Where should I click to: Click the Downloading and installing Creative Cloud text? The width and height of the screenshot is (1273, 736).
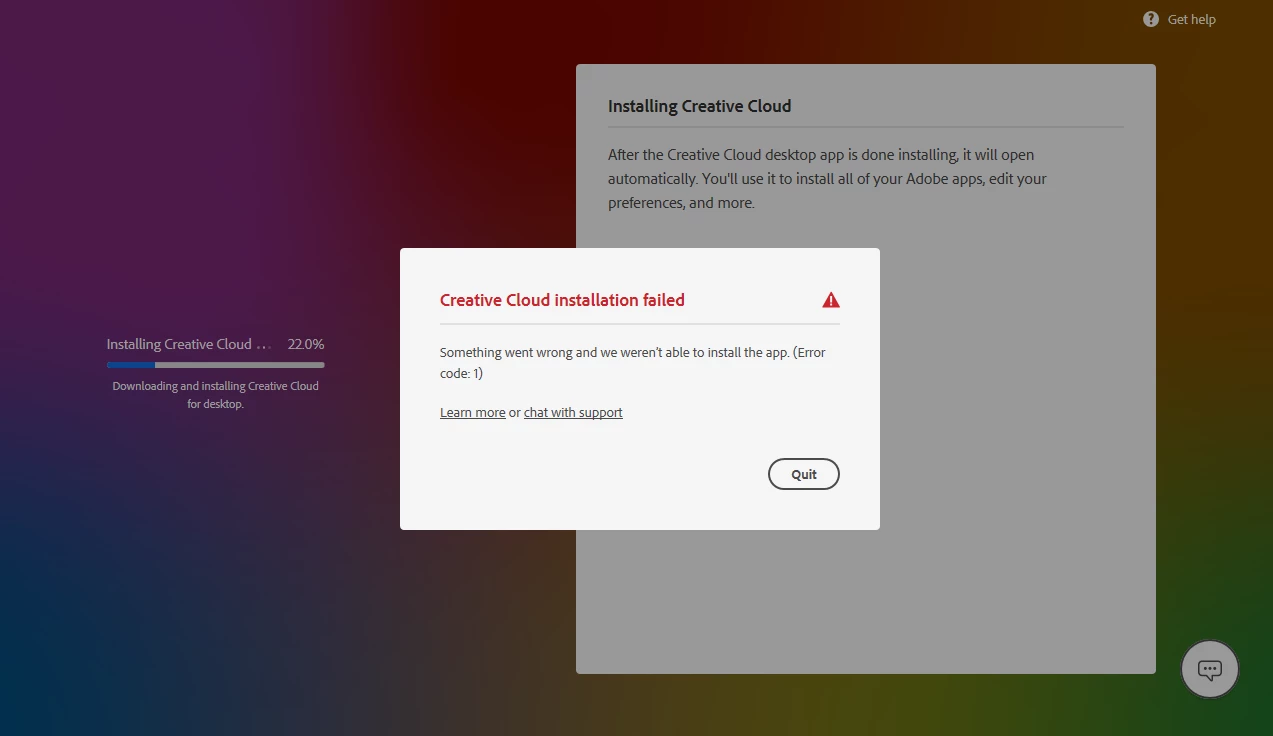(x=215, y=395)
